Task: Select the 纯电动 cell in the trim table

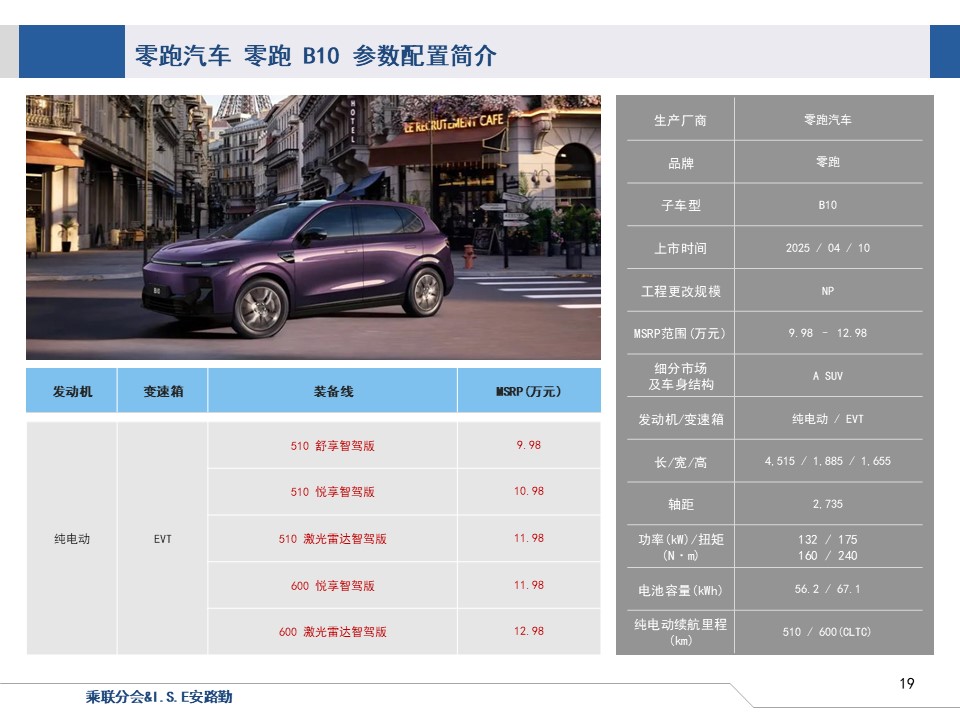Action: pyautogui.click(x=72, y=539)
